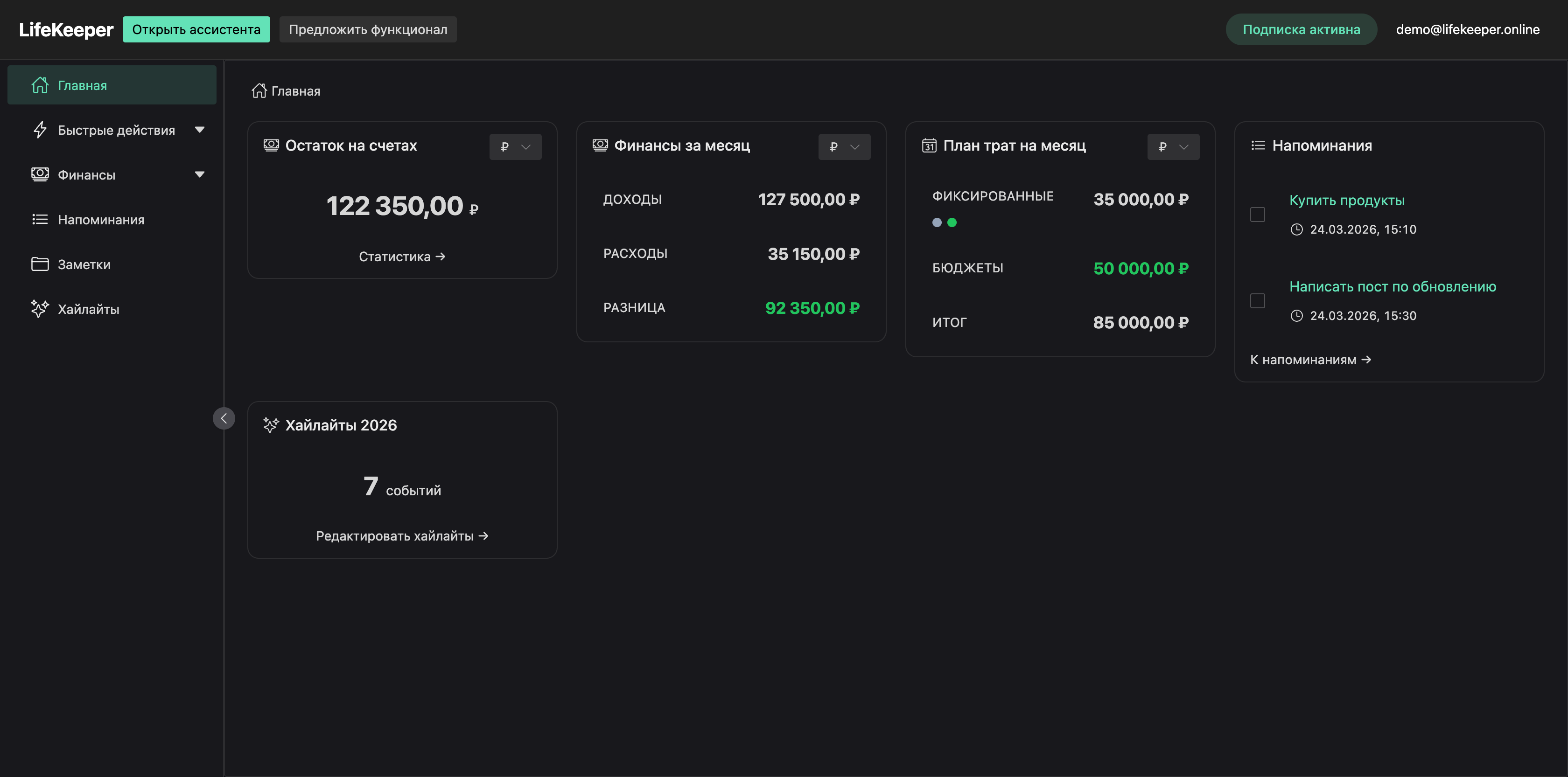Open currency dropdown in Остаток на счетах

515,146
